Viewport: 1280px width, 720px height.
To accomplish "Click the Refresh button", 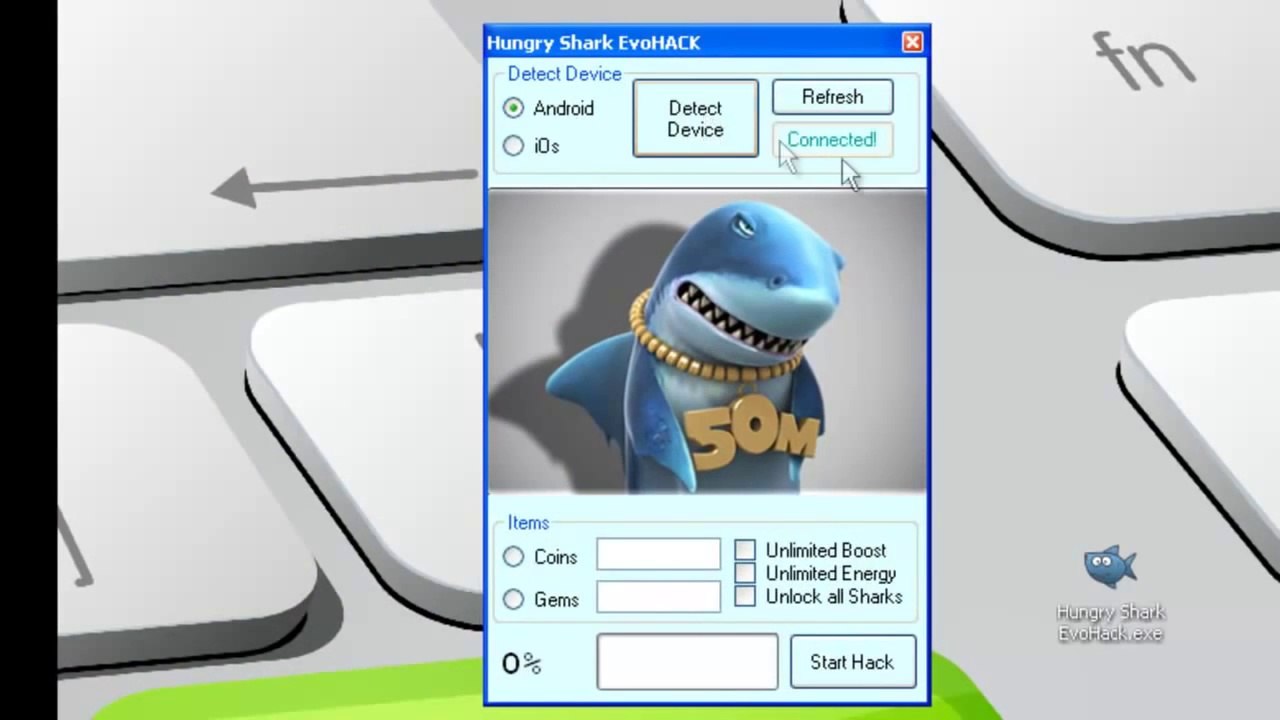I will pyautogui.click(x=832, y=97).
